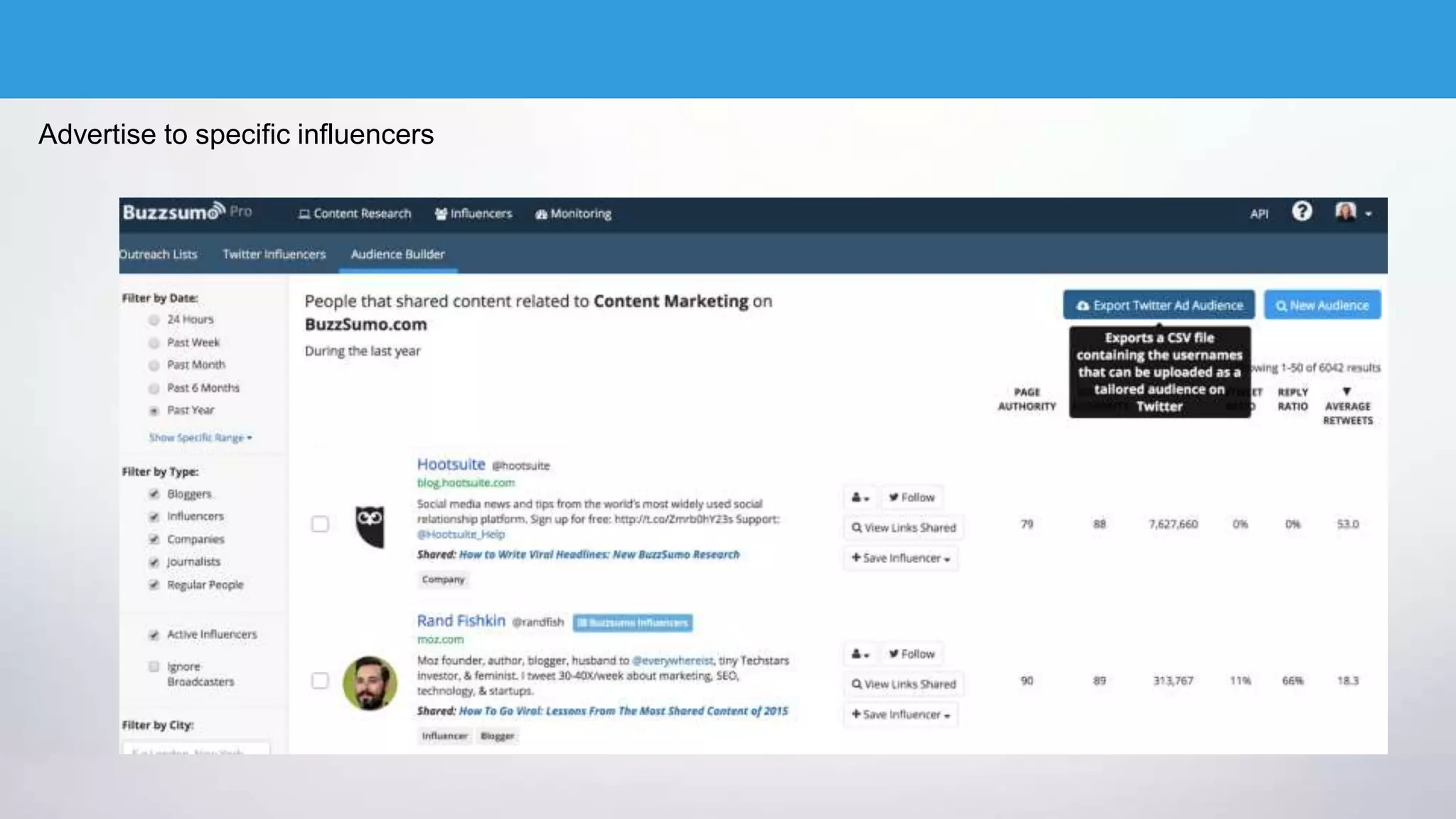The width and height of the screenshot is (1456, 819).
Task: Toggle the Influencers type checkbox
Action: click(x=154, y=517)
